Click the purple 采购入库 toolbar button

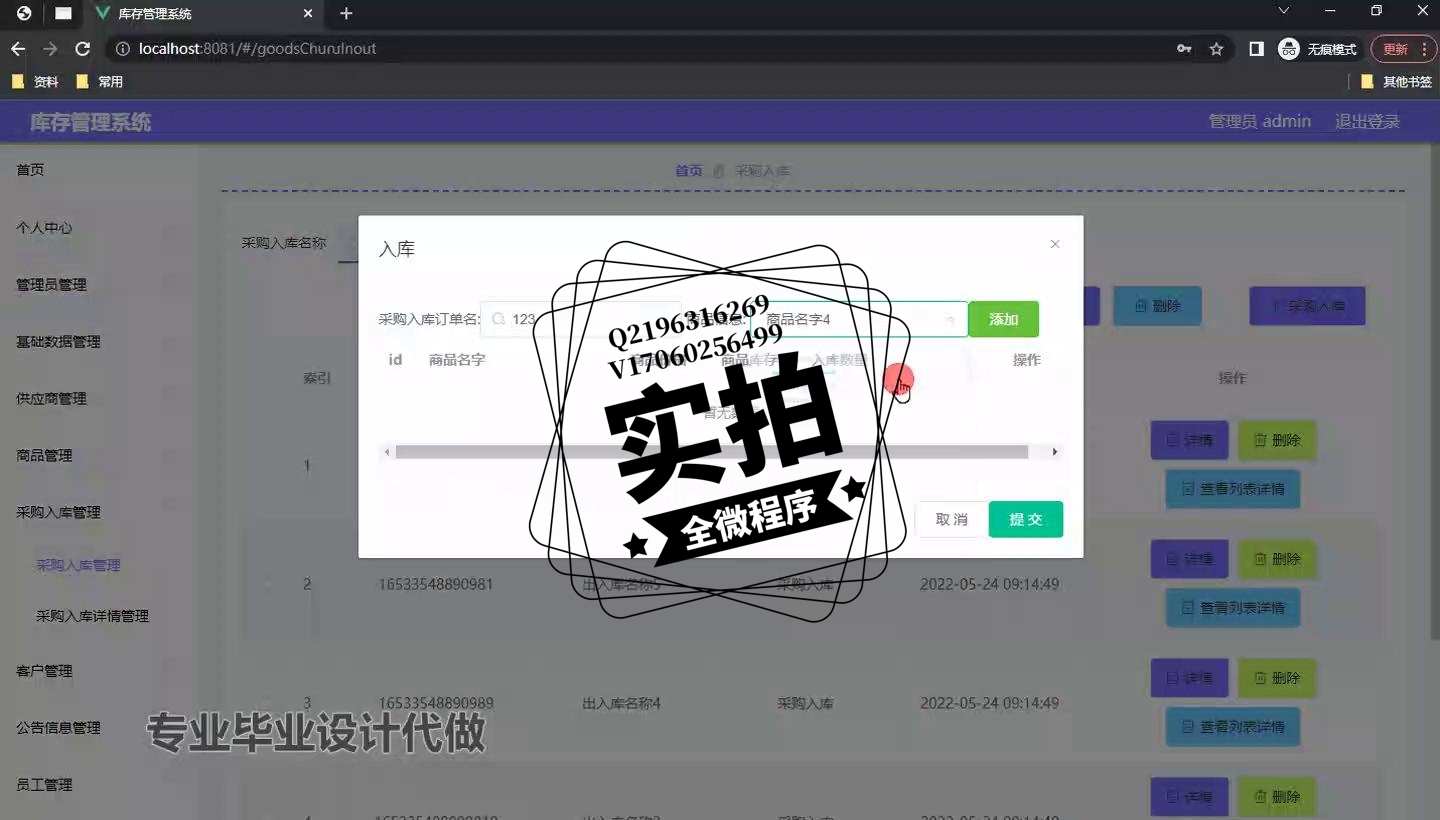pos(1307,306)
